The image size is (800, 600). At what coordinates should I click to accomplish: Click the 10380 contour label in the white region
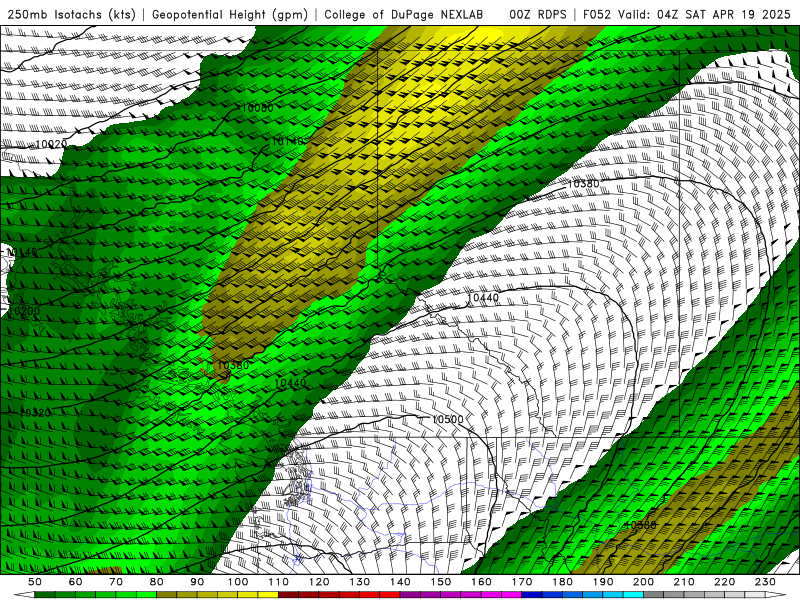(583, 184)
